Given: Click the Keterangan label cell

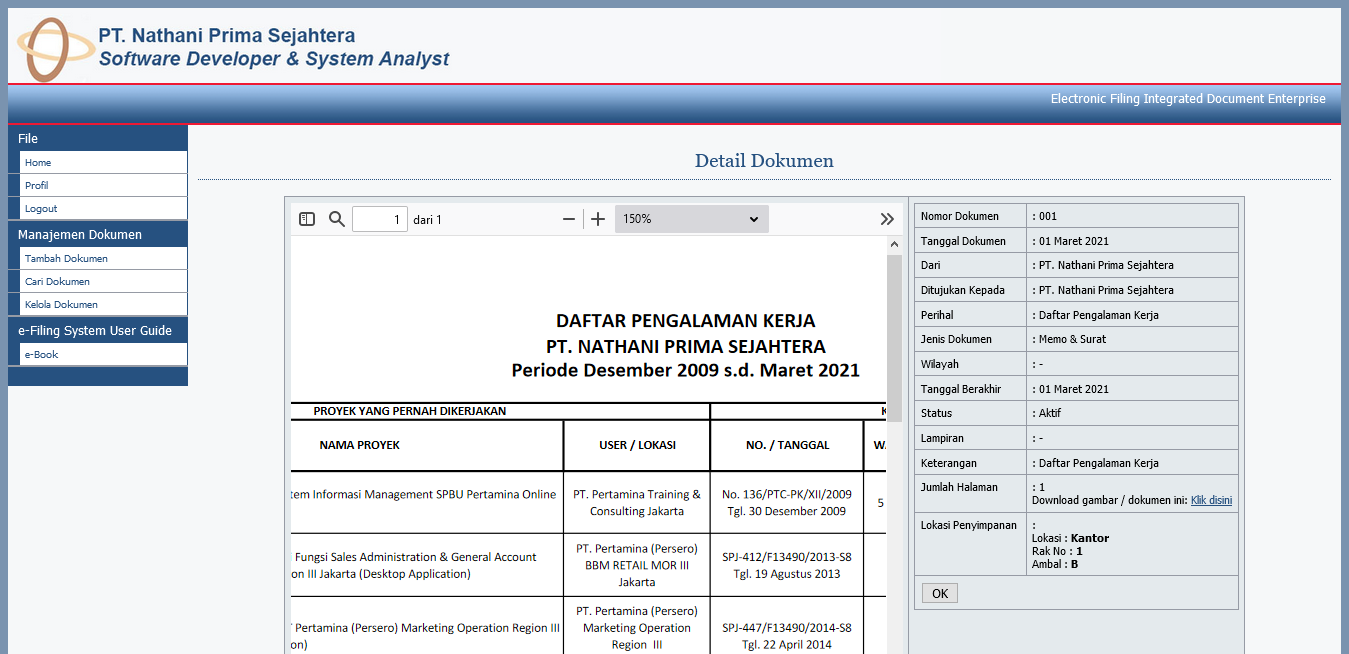Looking at the screenshot, I should click(x=970, y=463).
